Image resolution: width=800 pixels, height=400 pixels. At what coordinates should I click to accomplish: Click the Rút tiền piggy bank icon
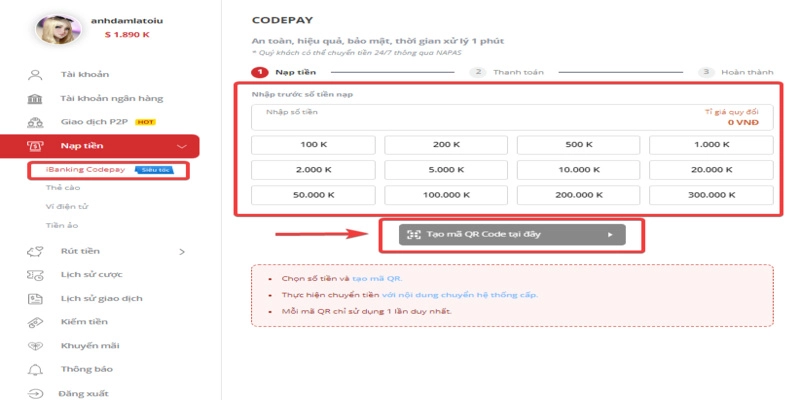tap(35, 252)
